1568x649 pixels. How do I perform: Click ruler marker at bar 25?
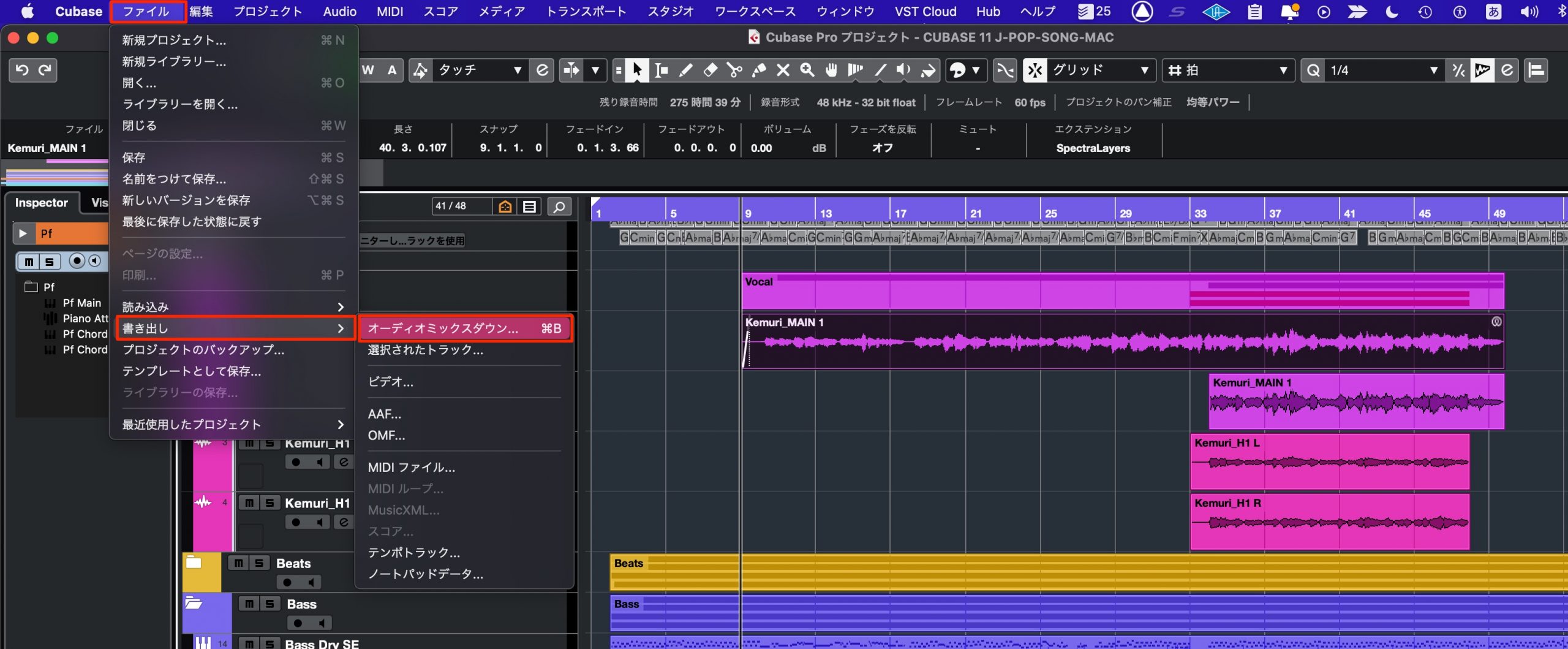pyautogui.click(x=1050, y=213)
